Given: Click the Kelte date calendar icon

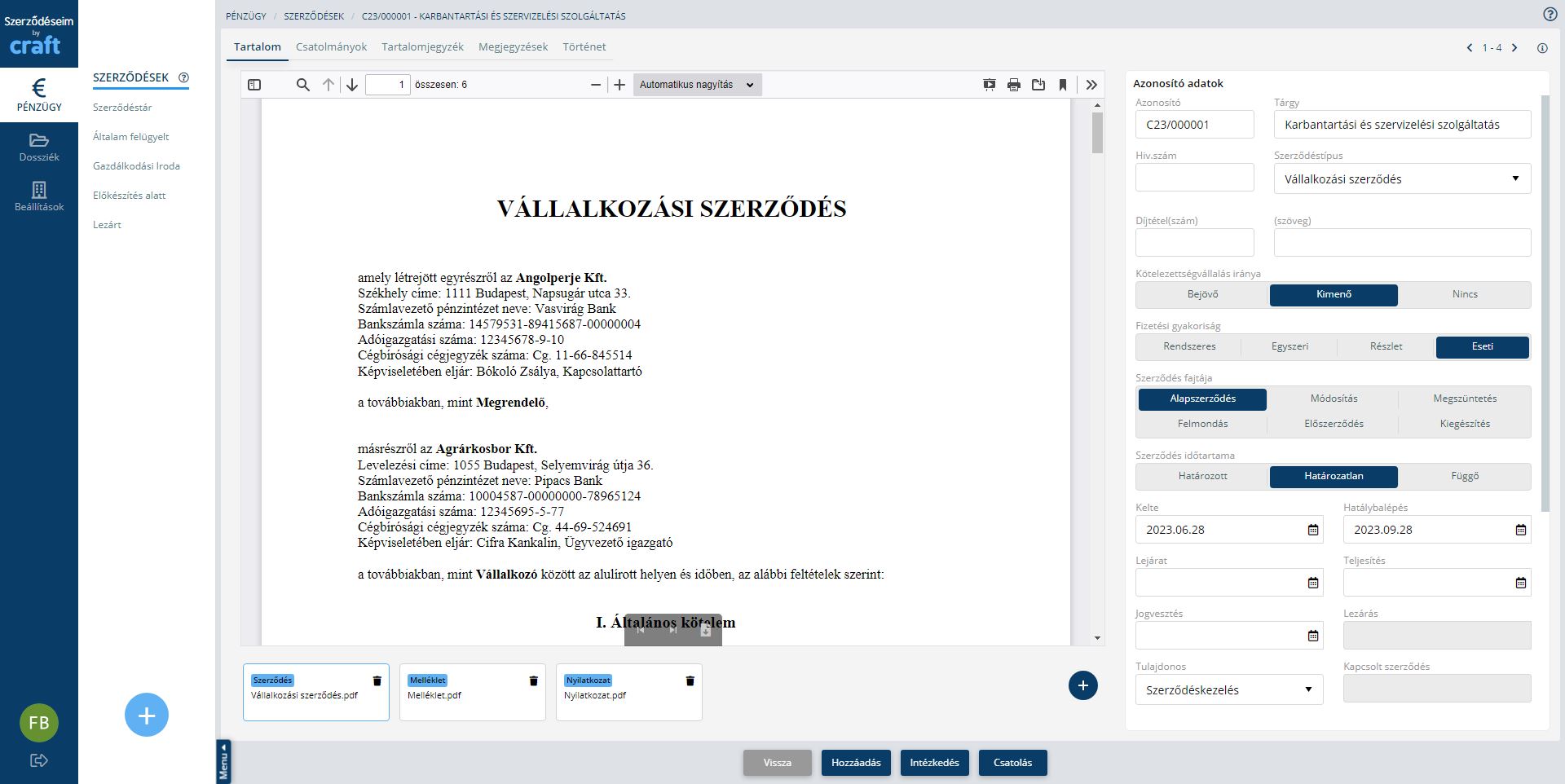Looking at the screenshot, I should (1312, 530).
